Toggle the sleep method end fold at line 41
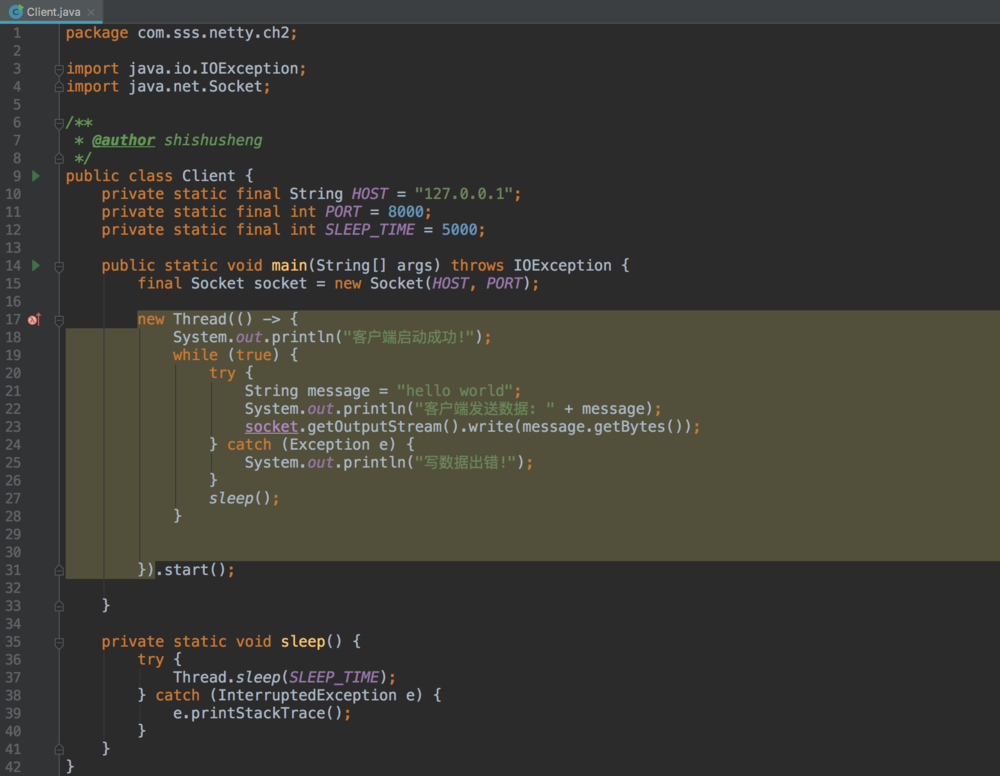Screen dimensions: 1000x776 (59, 749)
